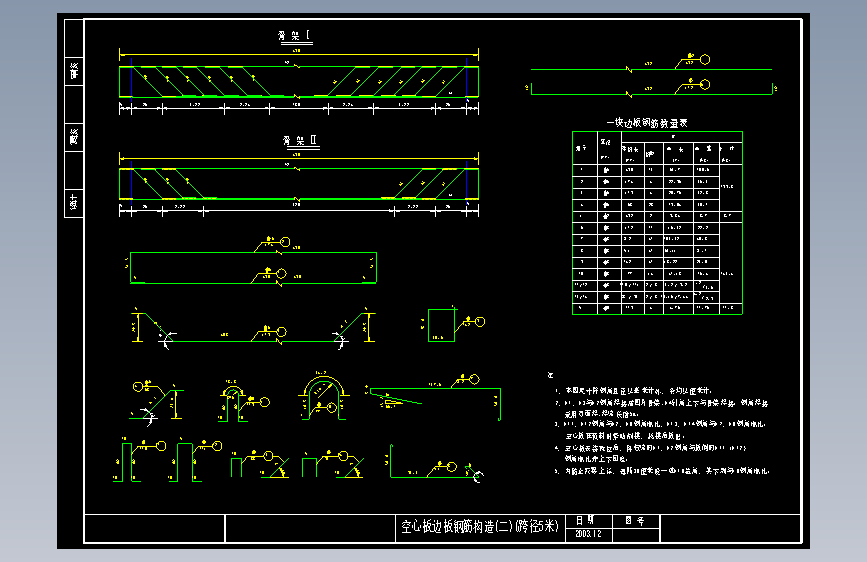This screenshot has height=562, width=867.
Task: Select the 日期 label cell in title block
Action: coord(589,521)
